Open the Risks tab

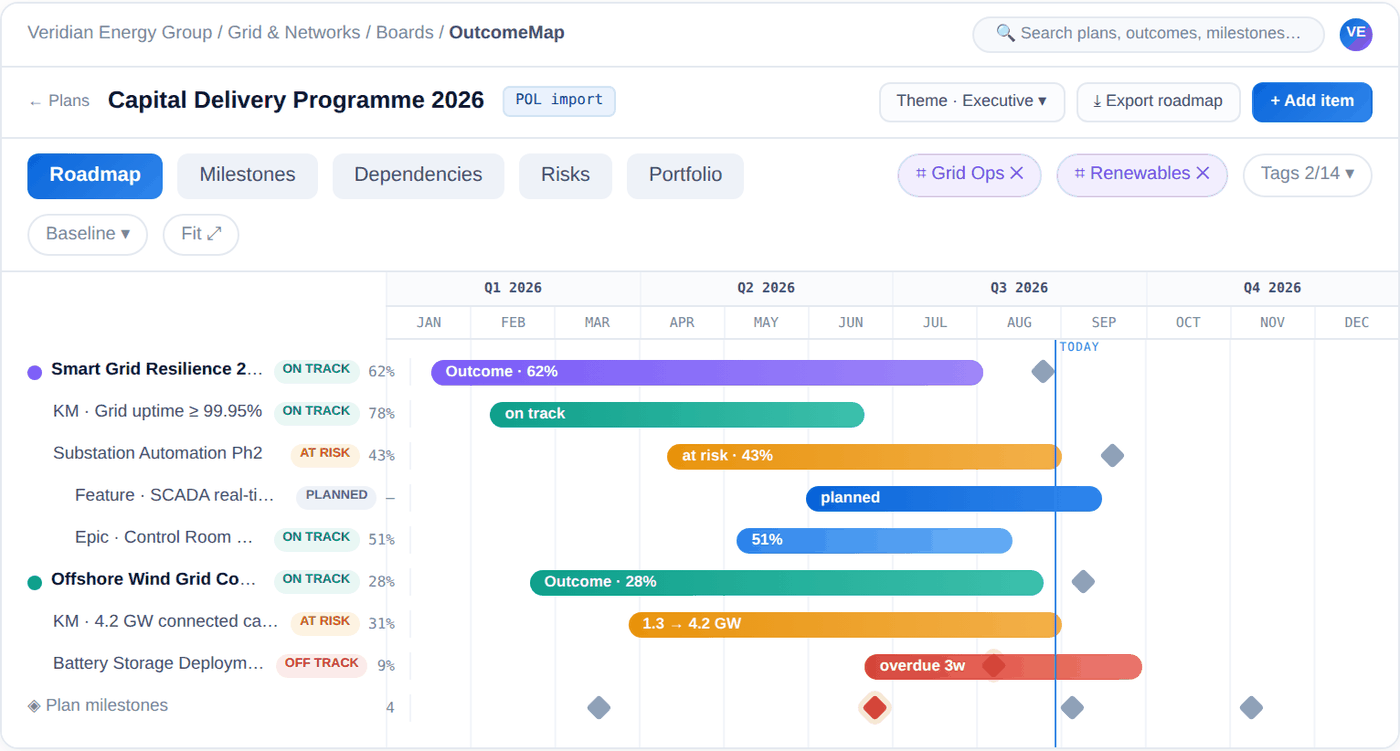[x=565, y=175]
